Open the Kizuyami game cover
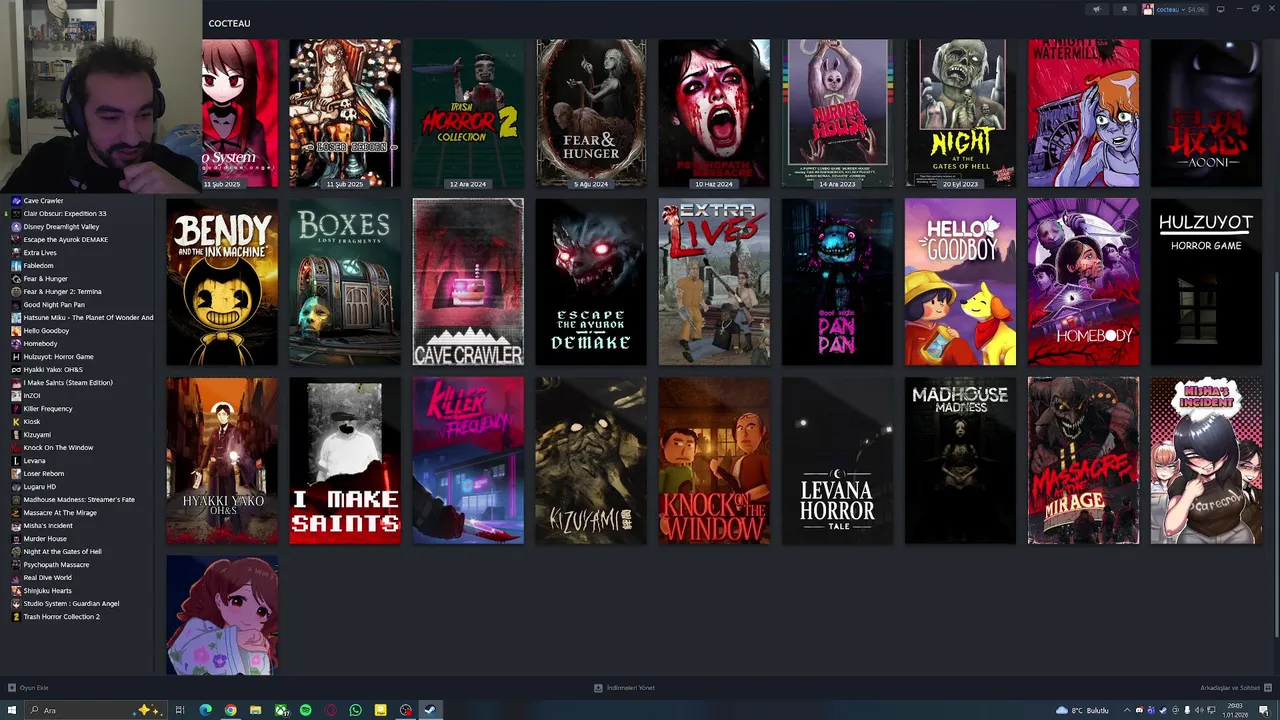Image resolution: width=1280 pixels, height=720 pixels. (x=591, y=461)
